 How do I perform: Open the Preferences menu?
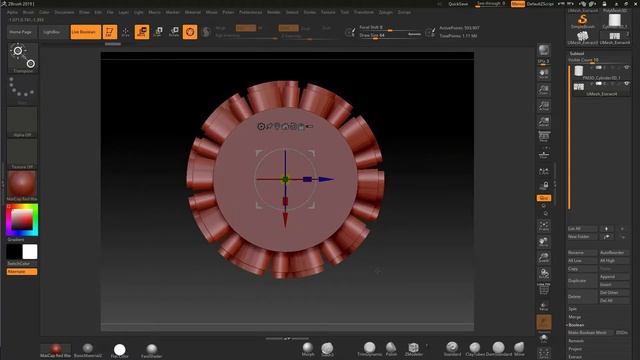coord(251,12)
